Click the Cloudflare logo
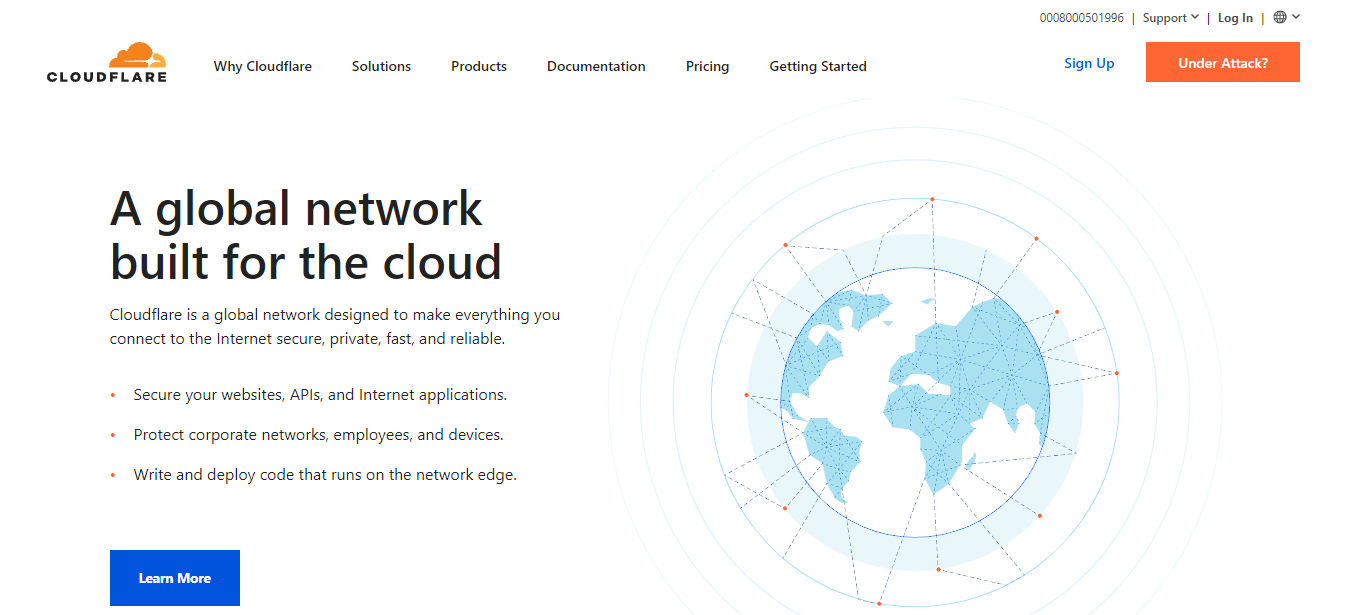Screen dimensions: 1345x615 [107, 63]
